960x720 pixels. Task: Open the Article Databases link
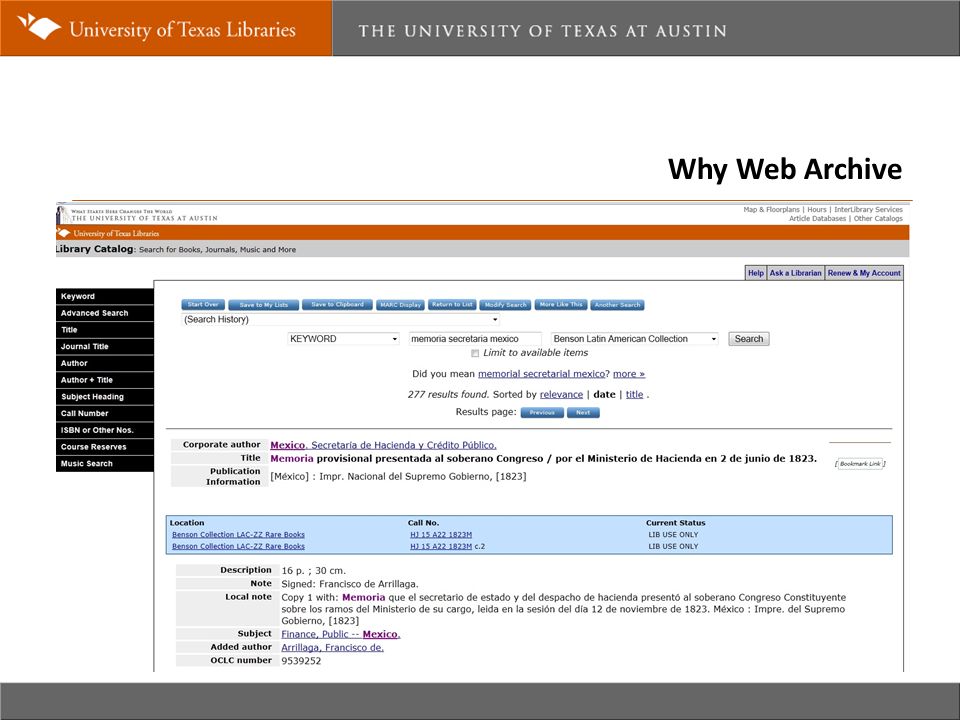(817, 219)
